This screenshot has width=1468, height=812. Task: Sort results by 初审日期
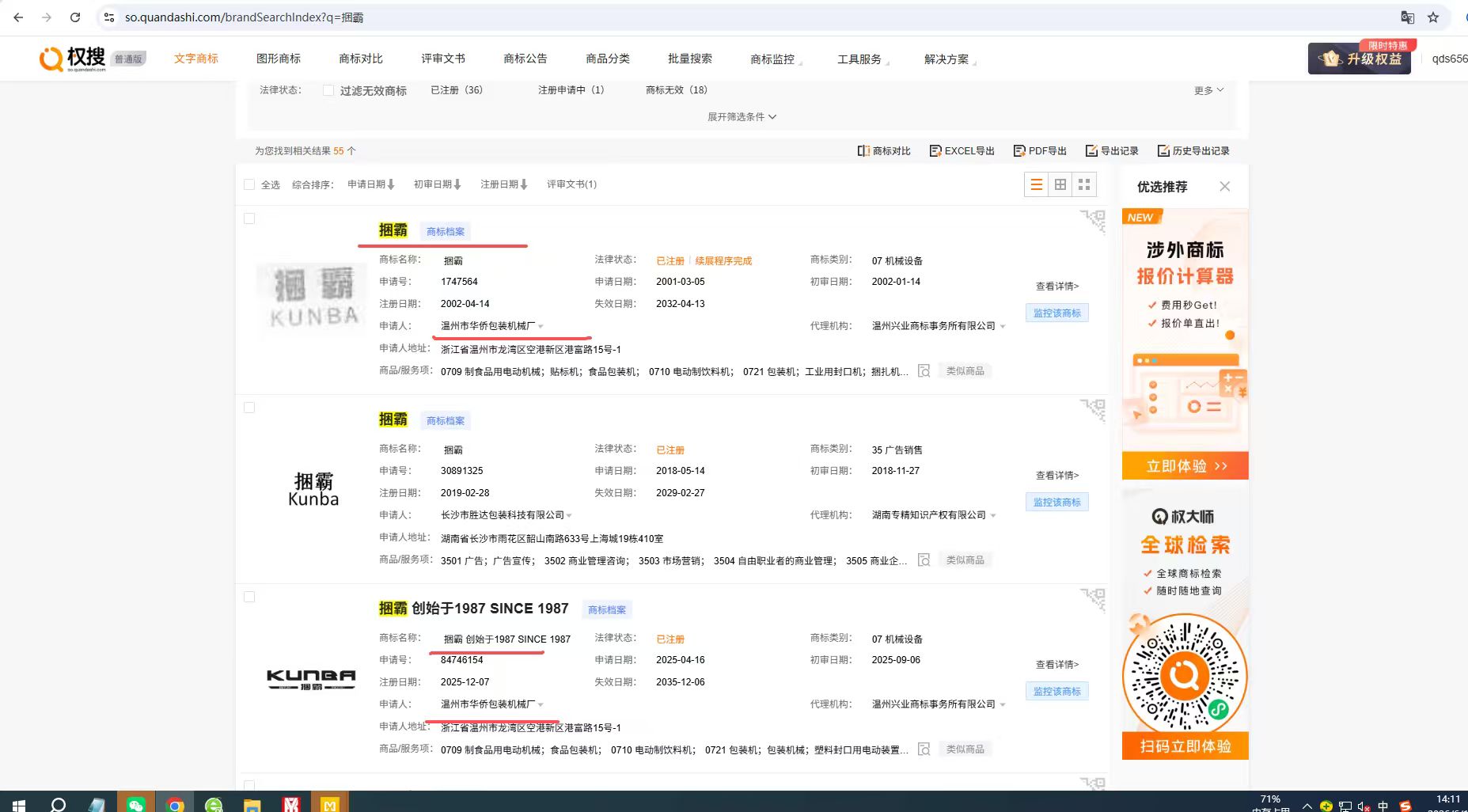(438, 184)
